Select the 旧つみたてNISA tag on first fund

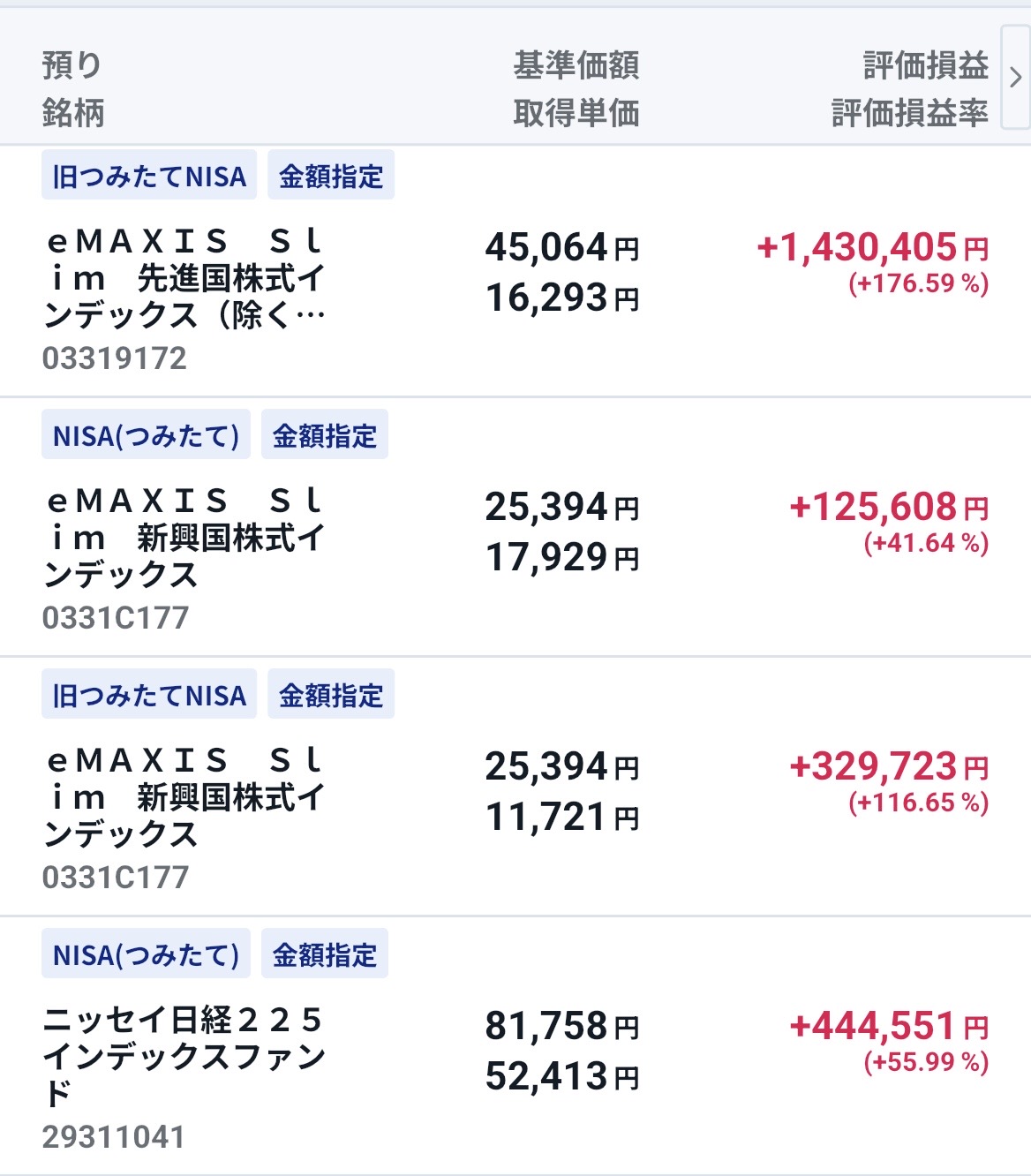[x=149, y=175]
